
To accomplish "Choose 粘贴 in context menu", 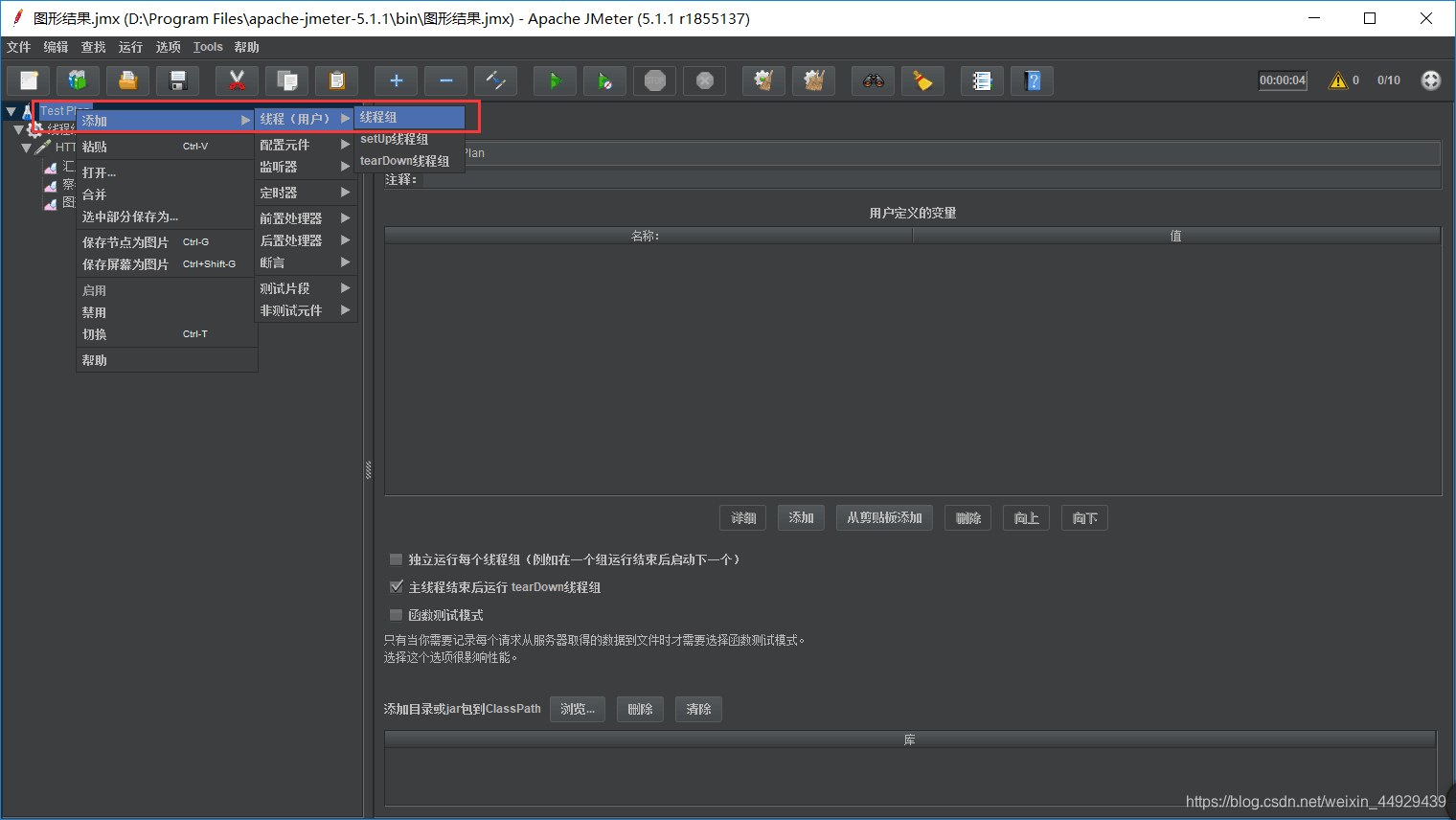I will [x=167, y=147].
